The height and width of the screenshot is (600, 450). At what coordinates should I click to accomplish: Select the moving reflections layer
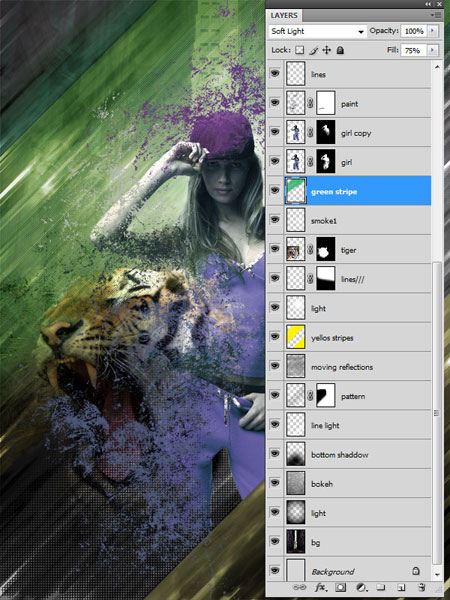(x=357, y=367)
